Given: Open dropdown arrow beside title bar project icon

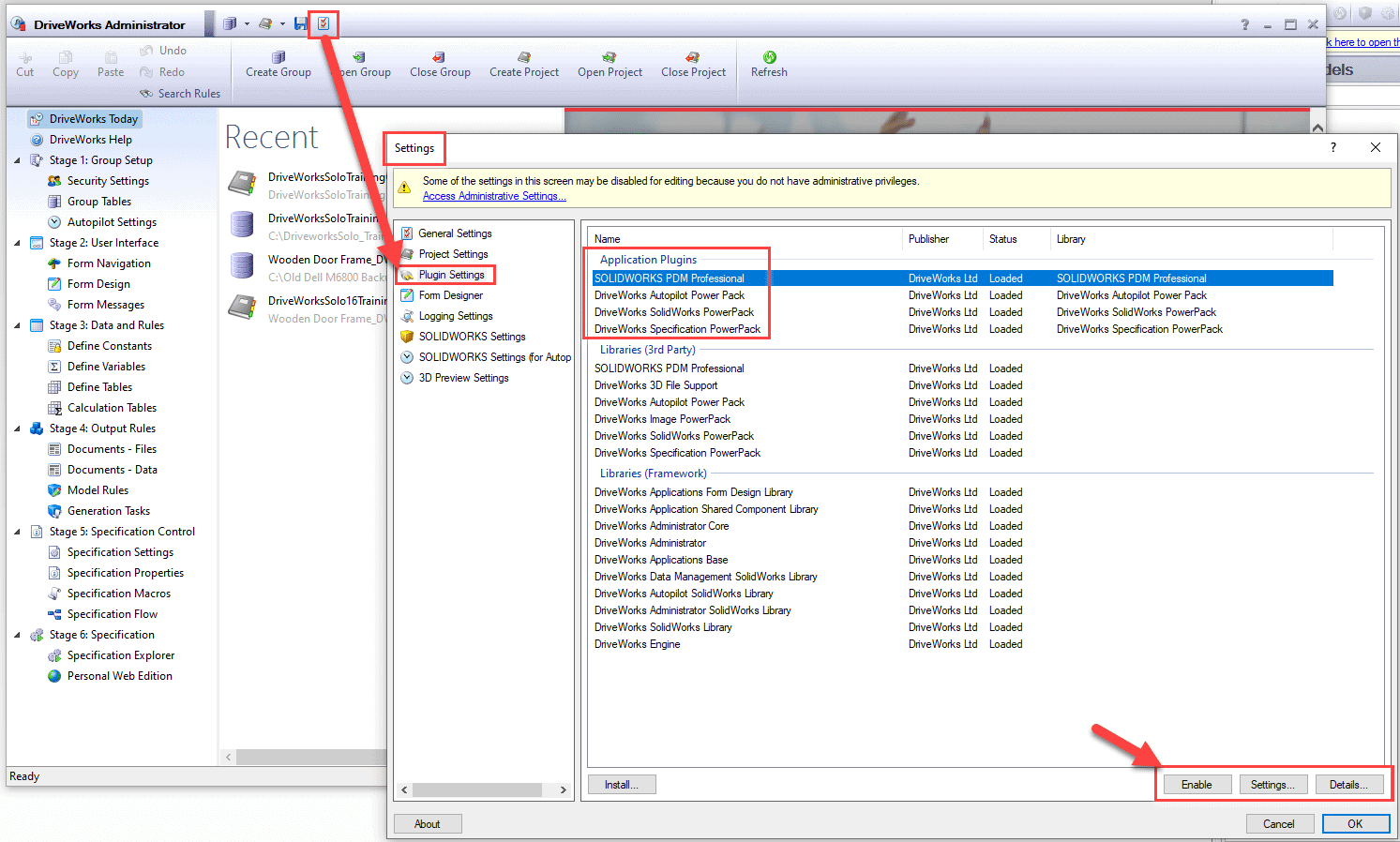Looking at the screenshot, I should click(x=282, y=23).
